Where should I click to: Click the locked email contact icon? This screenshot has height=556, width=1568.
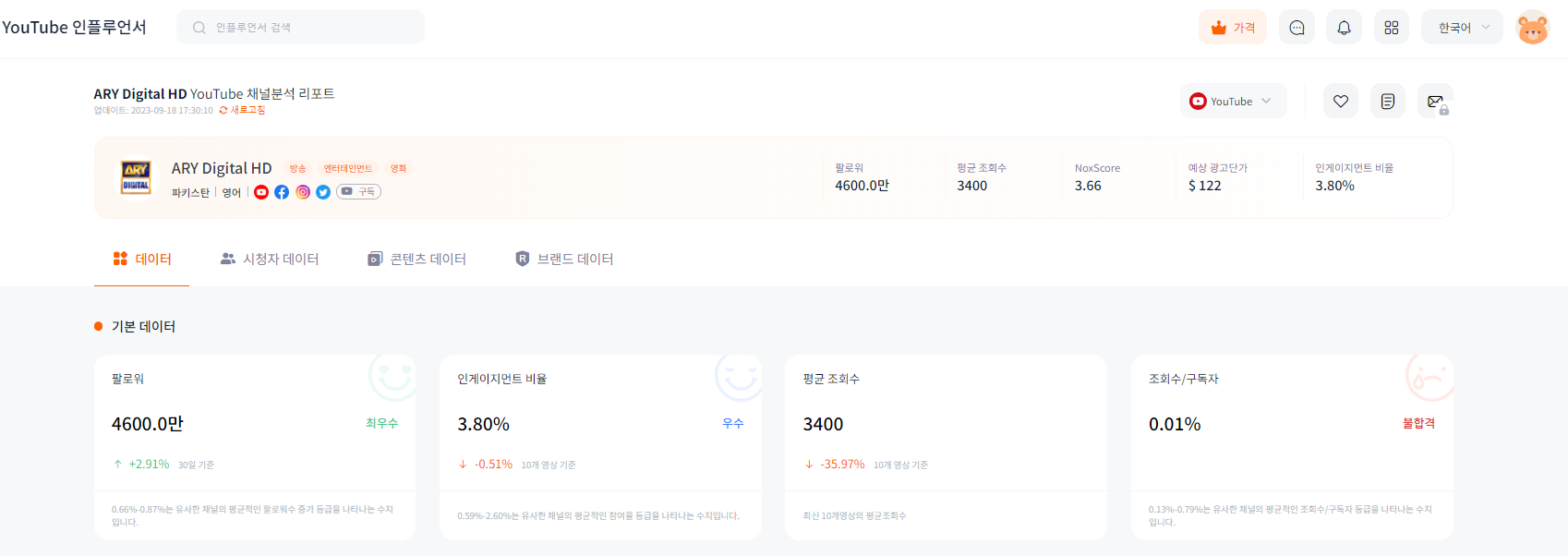[x=1435, y=101]
